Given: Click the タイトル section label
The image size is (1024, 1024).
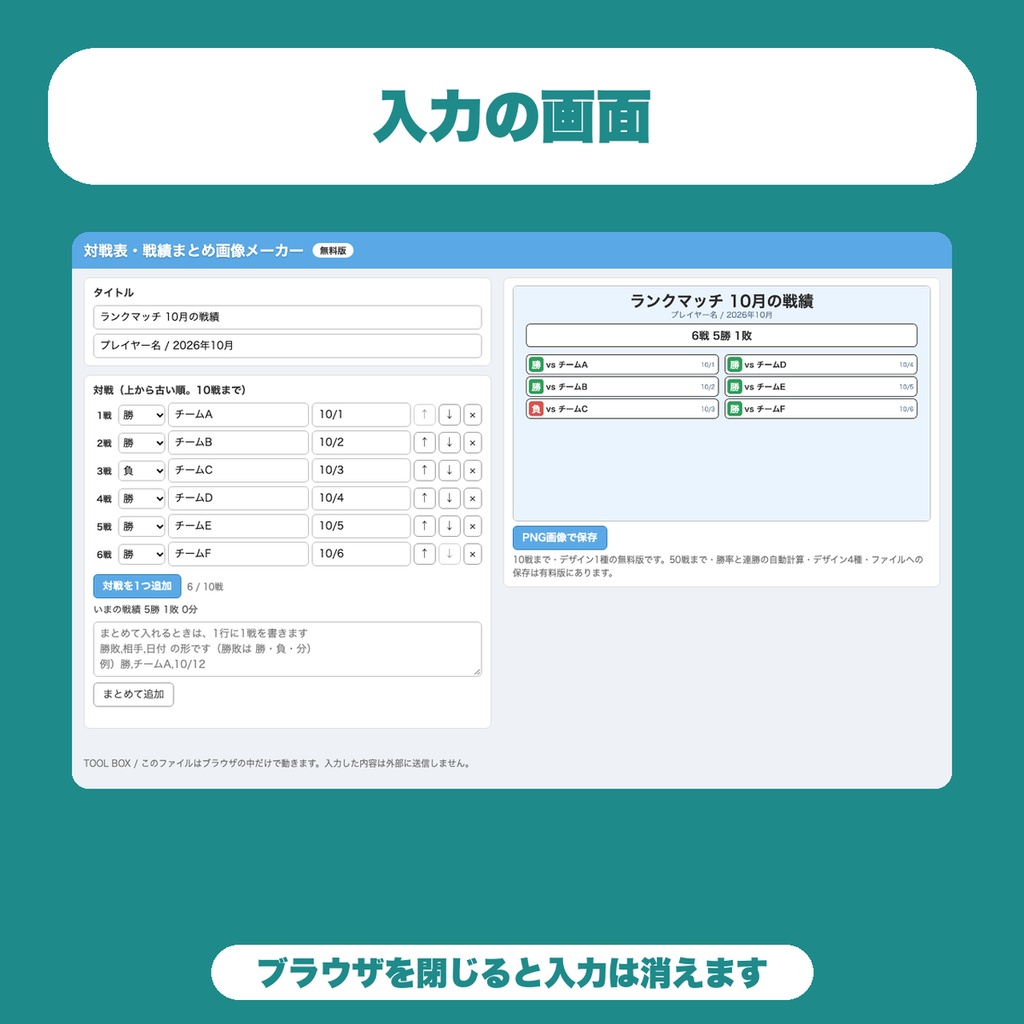Looking at the screenshot, I should pyautogui.click(x=114, y=293).
